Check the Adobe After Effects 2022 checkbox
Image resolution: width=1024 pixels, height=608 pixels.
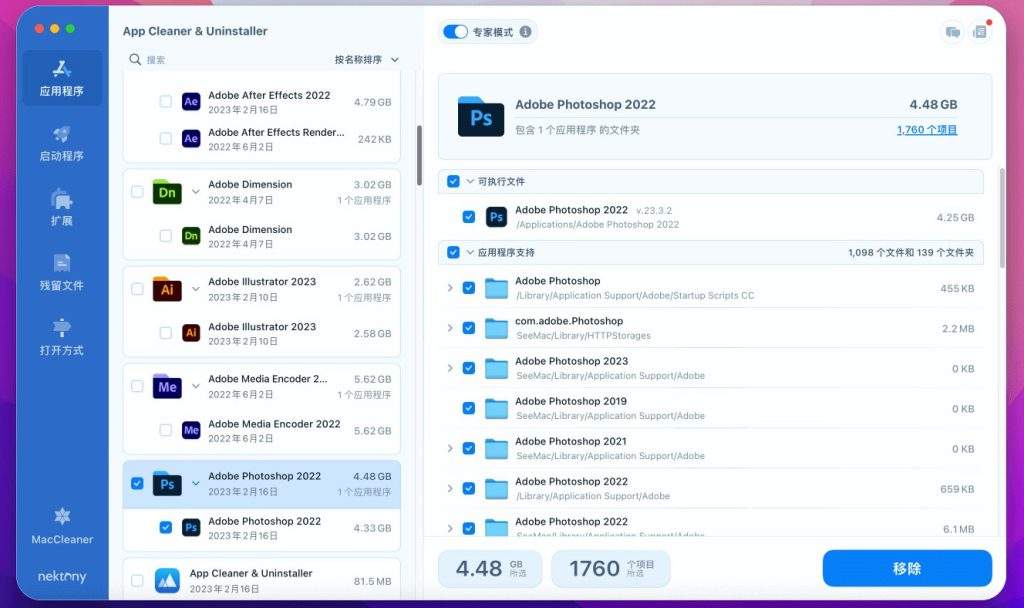[x=166, y=102]
